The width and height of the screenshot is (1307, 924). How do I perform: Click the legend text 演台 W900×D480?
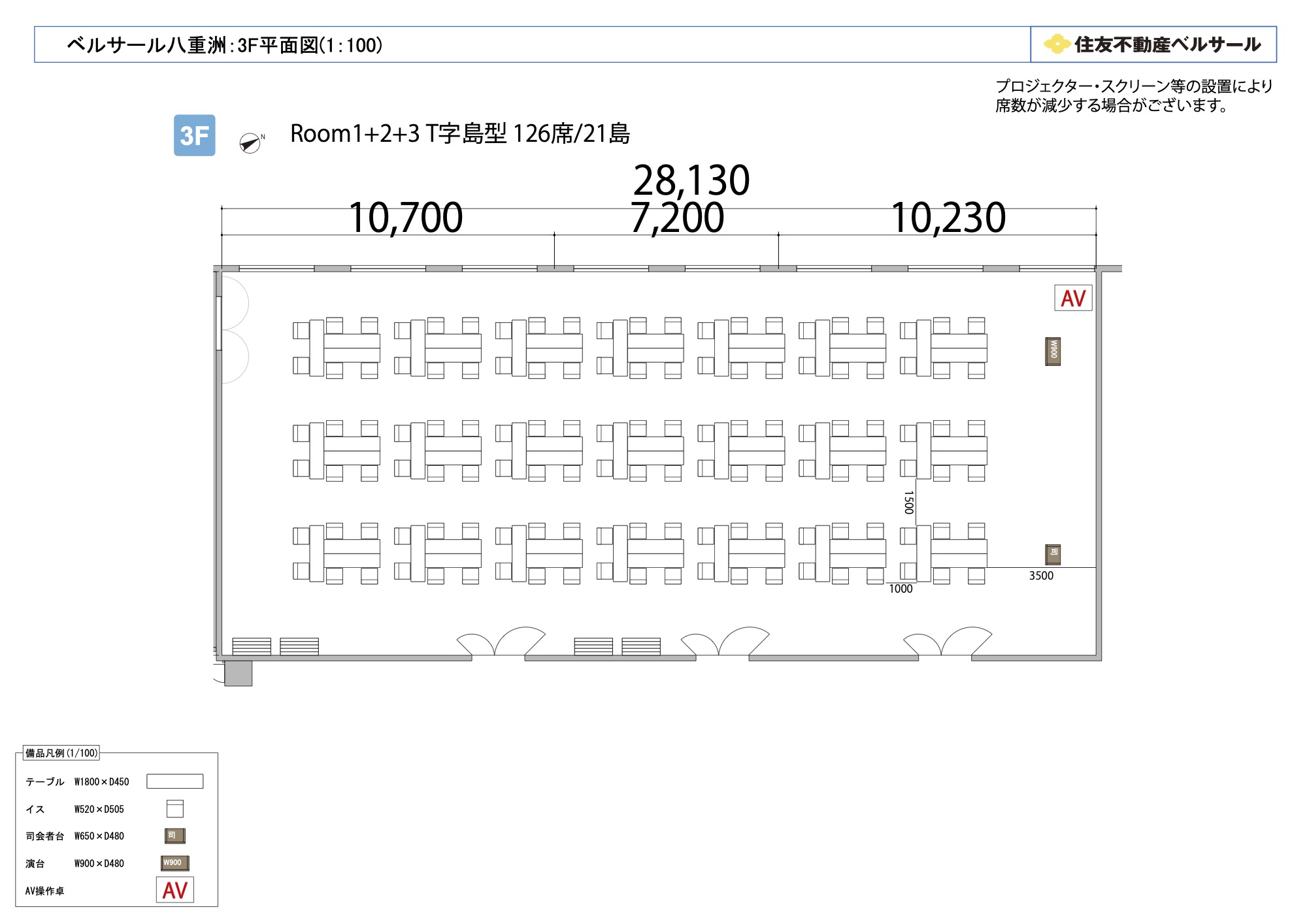tap(74, 863)
